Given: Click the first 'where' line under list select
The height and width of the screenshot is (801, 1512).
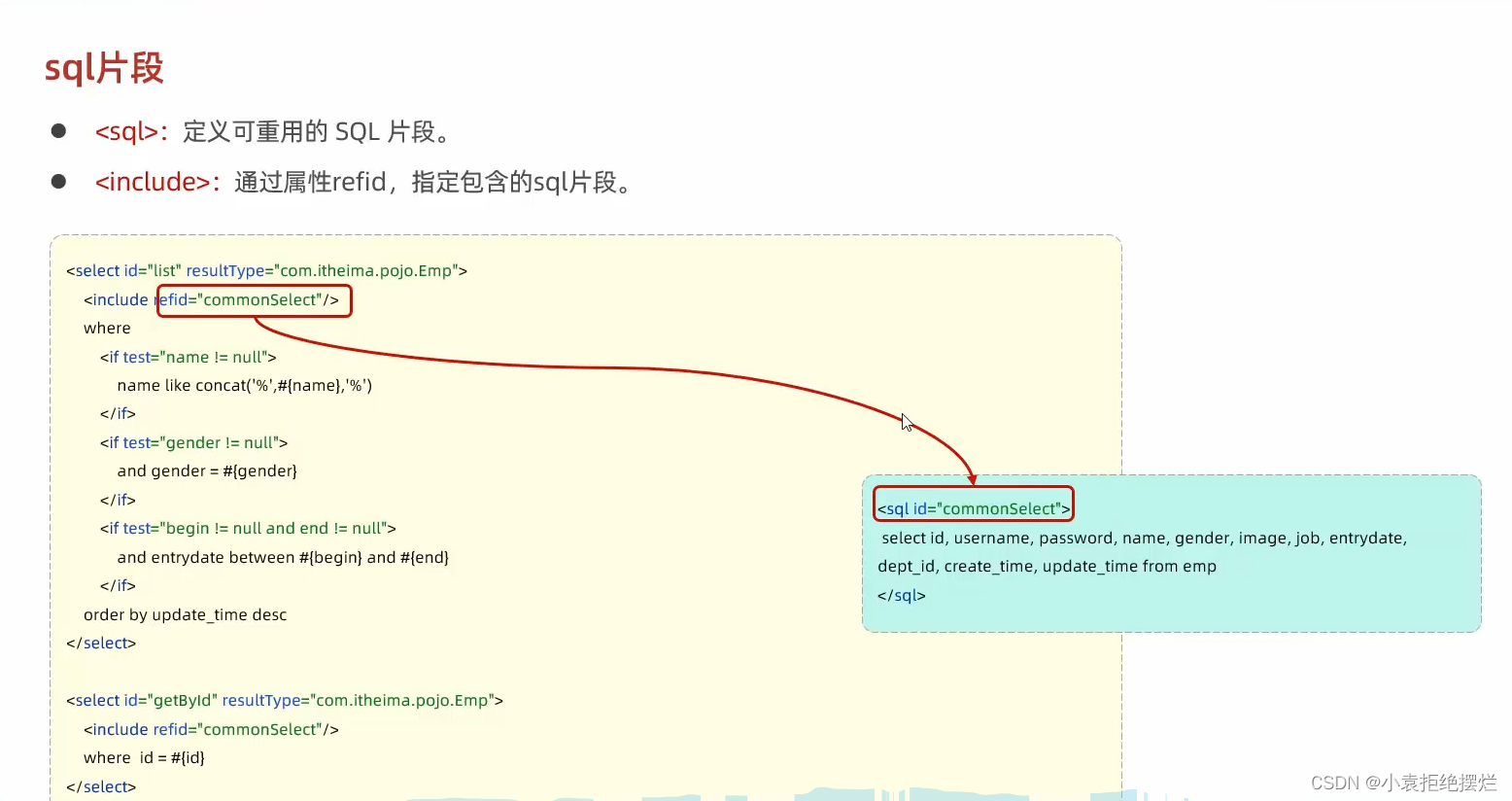Looking at the screenshot, I should point(107,329).
